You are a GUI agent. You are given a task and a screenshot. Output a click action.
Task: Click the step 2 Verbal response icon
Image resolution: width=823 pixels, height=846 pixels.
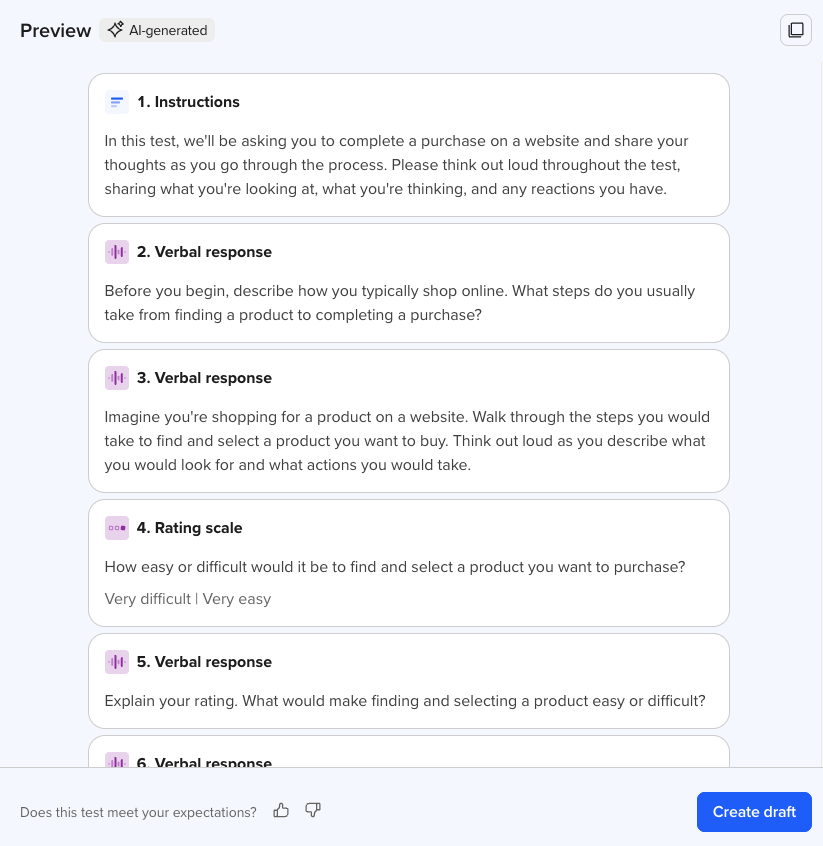pos(117,252)
